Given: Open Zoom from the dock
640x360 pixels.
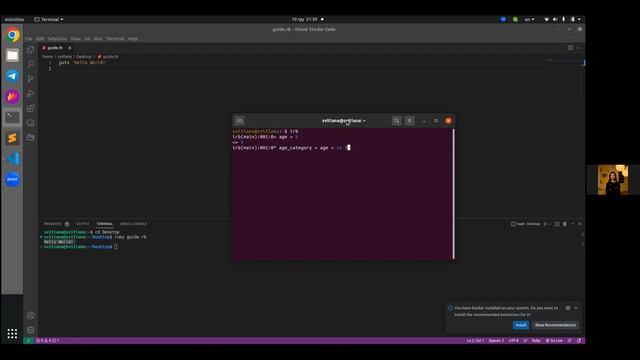Looking at the screenshot, I should [12, 179].
